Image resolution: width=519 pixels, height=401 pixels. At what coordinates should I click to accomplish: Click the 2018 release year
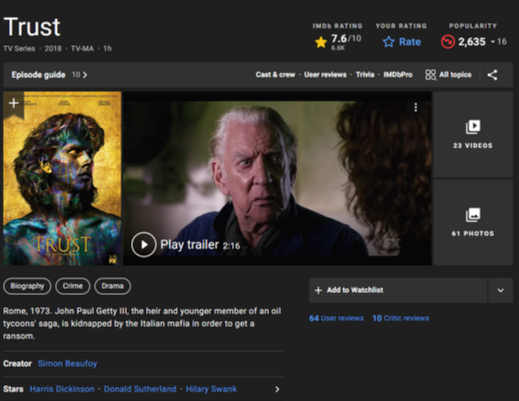(53, 49)
